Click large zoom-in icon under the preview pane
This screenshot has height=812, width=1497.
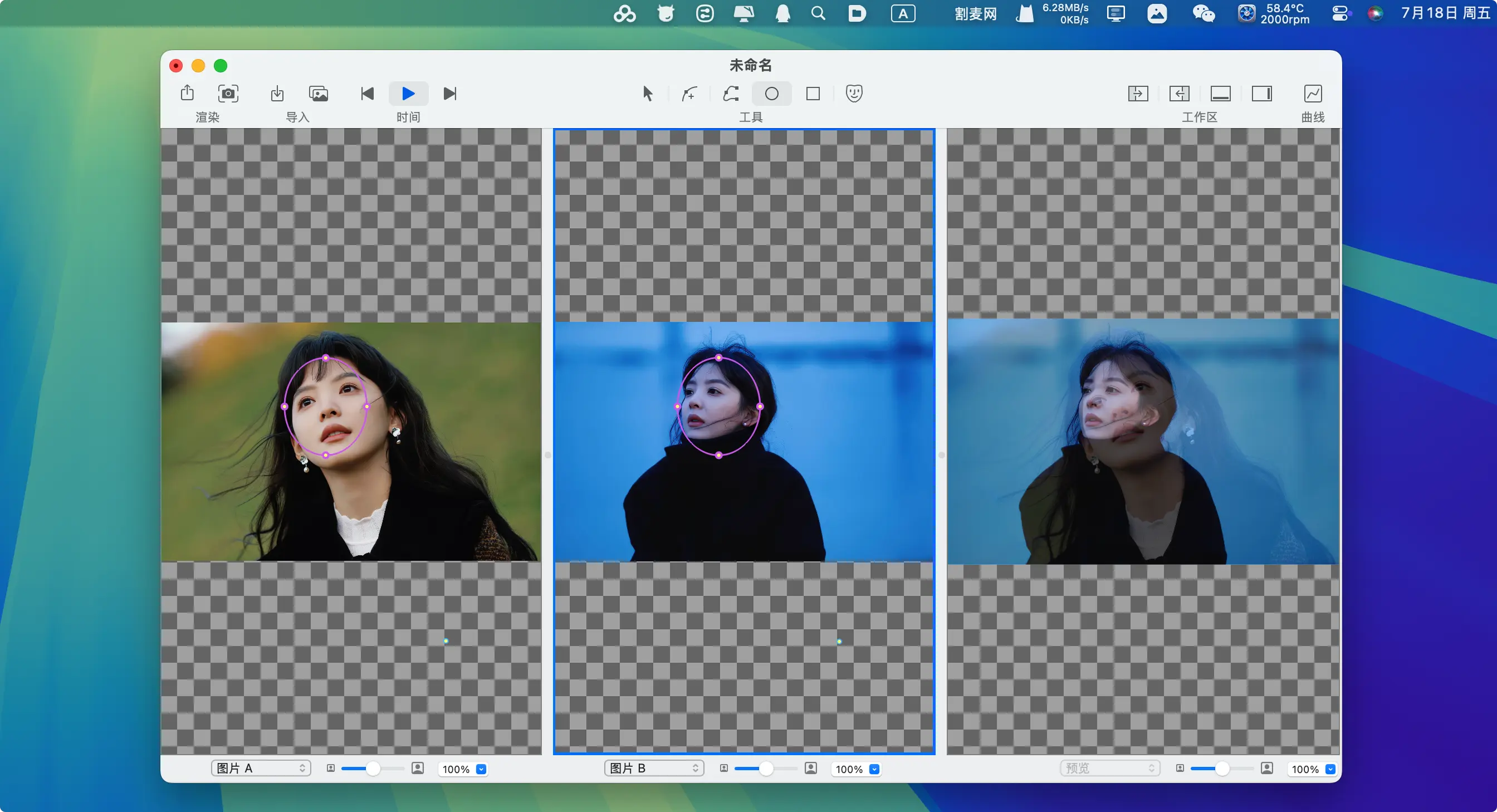[1267, 769]
